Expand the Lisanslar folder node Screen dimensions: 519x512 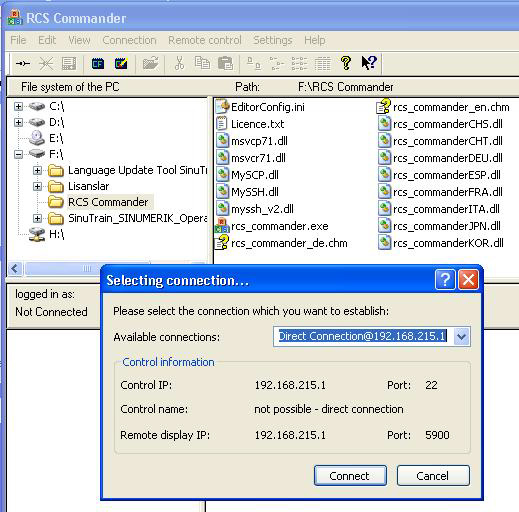tap(37, 186)
